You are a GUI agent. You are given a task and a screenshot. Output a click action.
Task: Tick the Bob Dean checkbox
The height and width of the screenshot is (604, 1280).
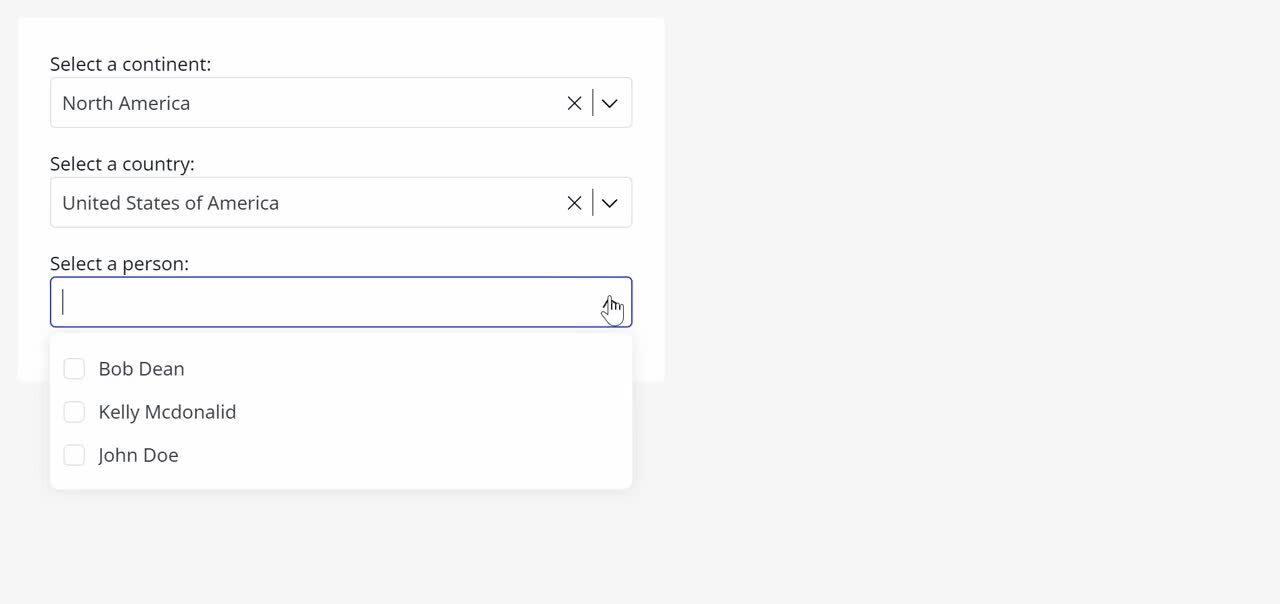click(x=74, y=369)
